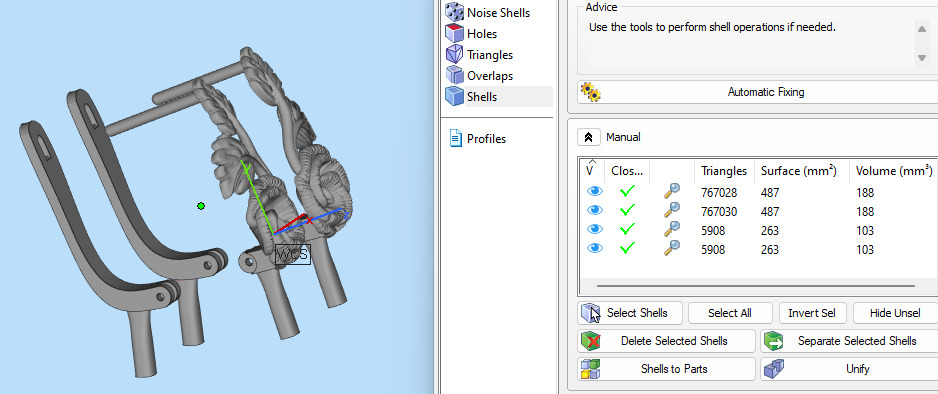Sort by the Clos... column header
938x394 pixels.
[x=627, y=170]
